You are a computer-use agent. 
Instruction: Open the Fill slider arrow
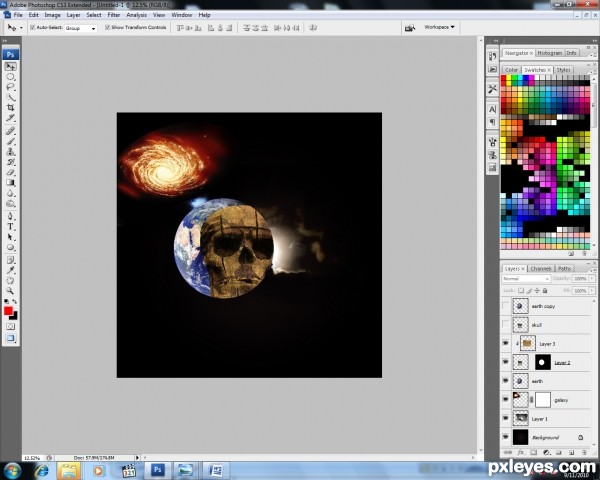[592, 291]
